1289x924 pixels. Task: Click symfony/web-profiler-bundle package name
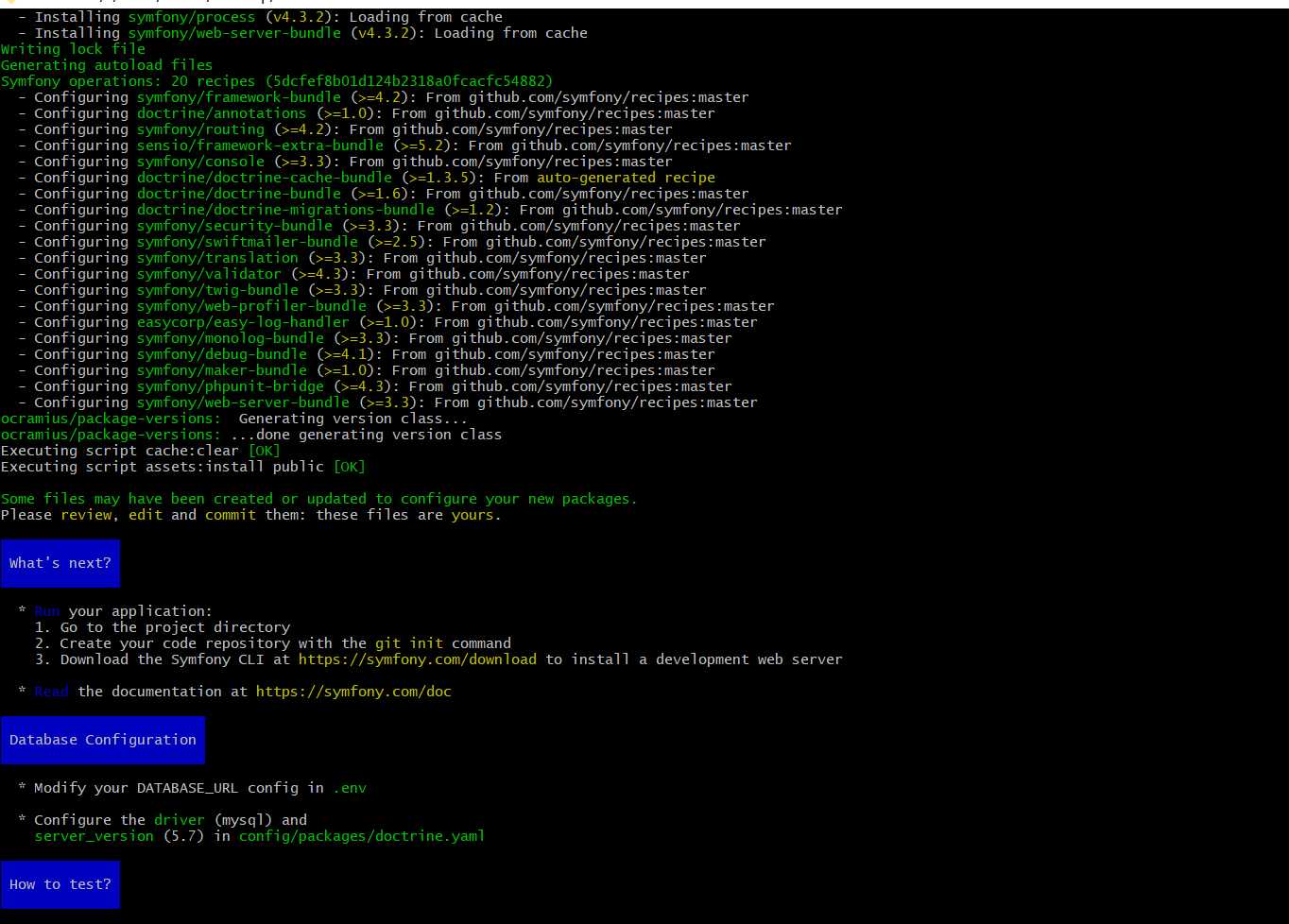click(x=251, y=306)
